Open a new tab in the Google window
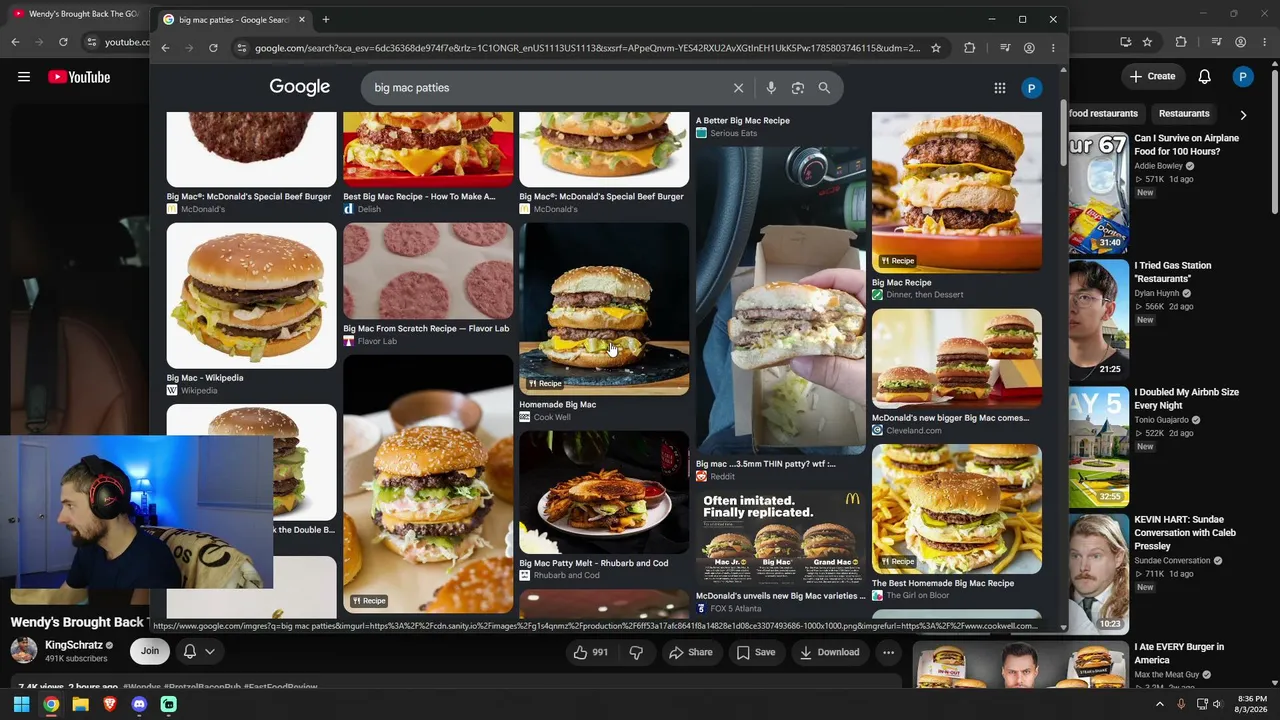 pyautogui.click(x=325, y=19)
